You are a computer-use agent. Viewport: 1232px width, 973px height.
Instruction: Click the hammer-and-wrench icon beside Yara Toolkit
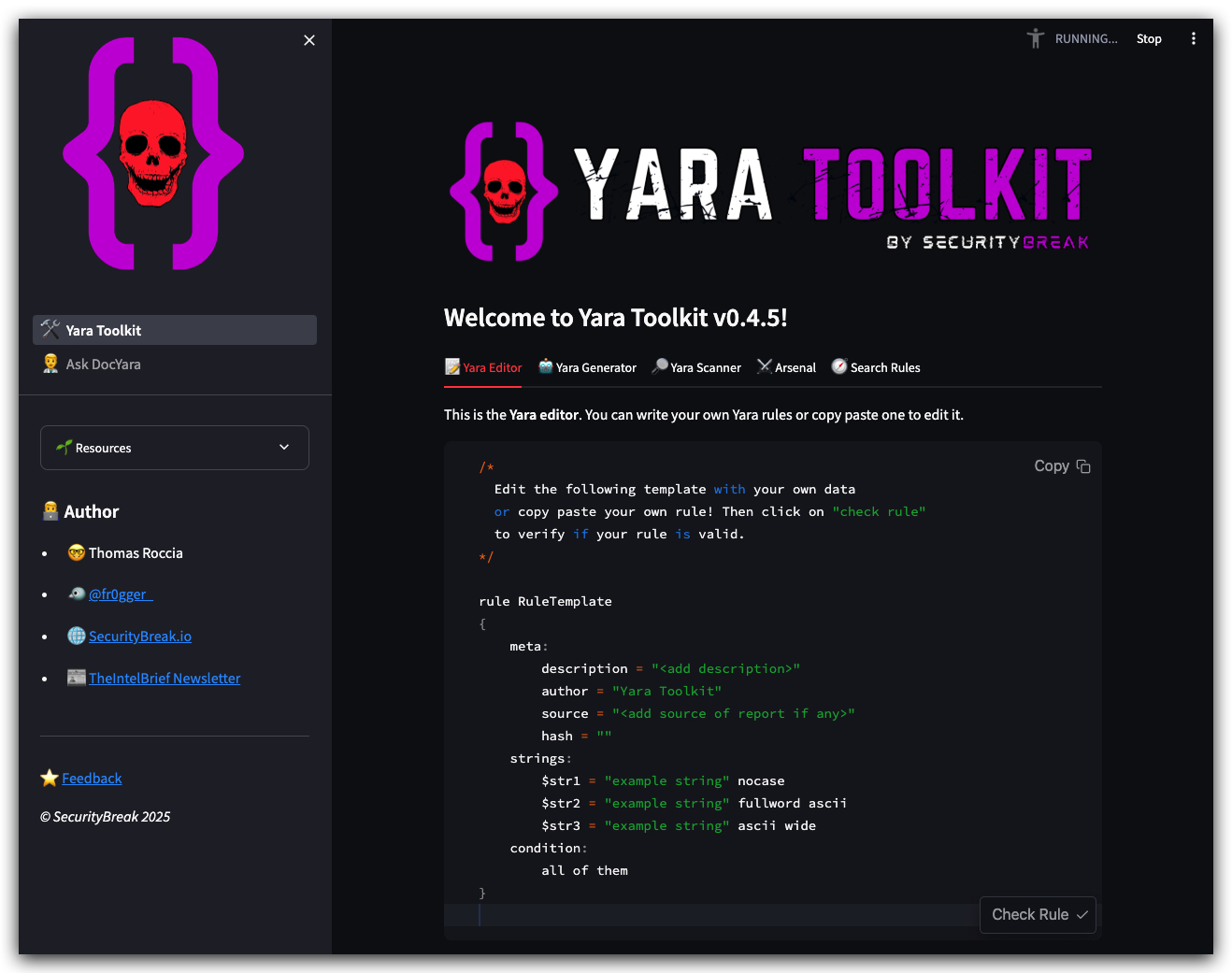coord(50,329)
